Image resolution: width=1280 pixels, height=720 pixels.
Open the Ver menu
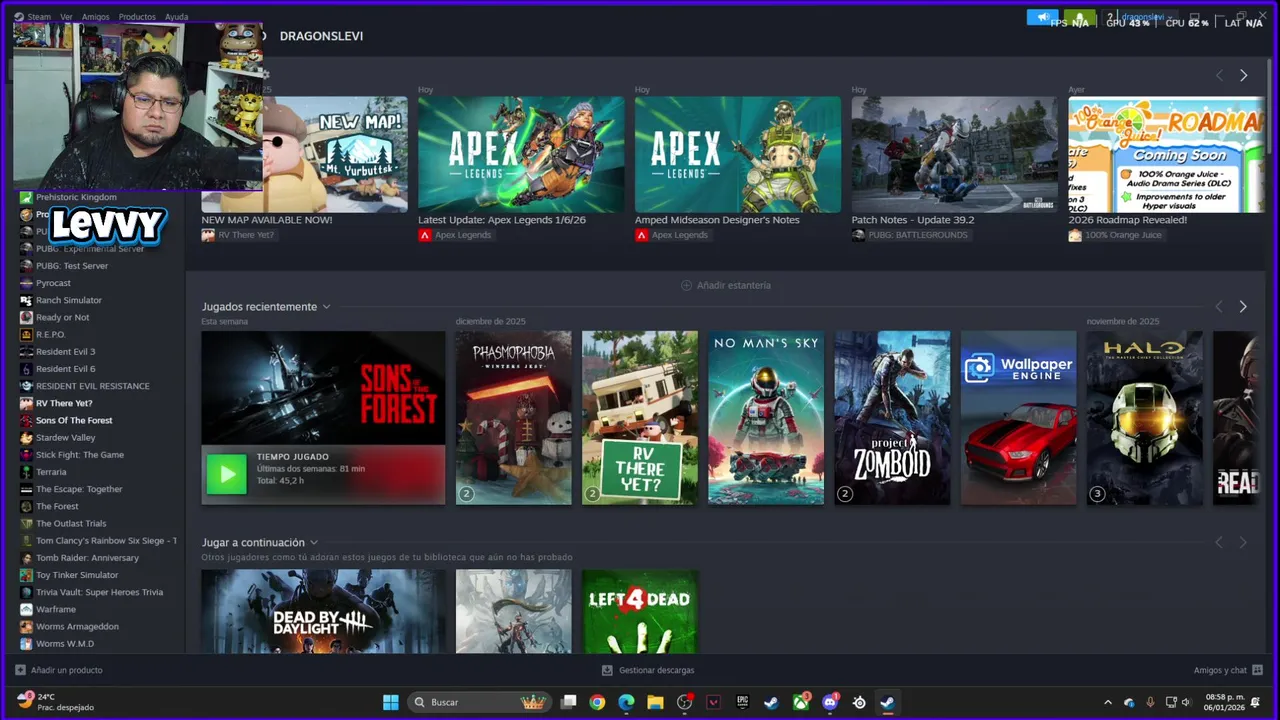click(66, 17)
